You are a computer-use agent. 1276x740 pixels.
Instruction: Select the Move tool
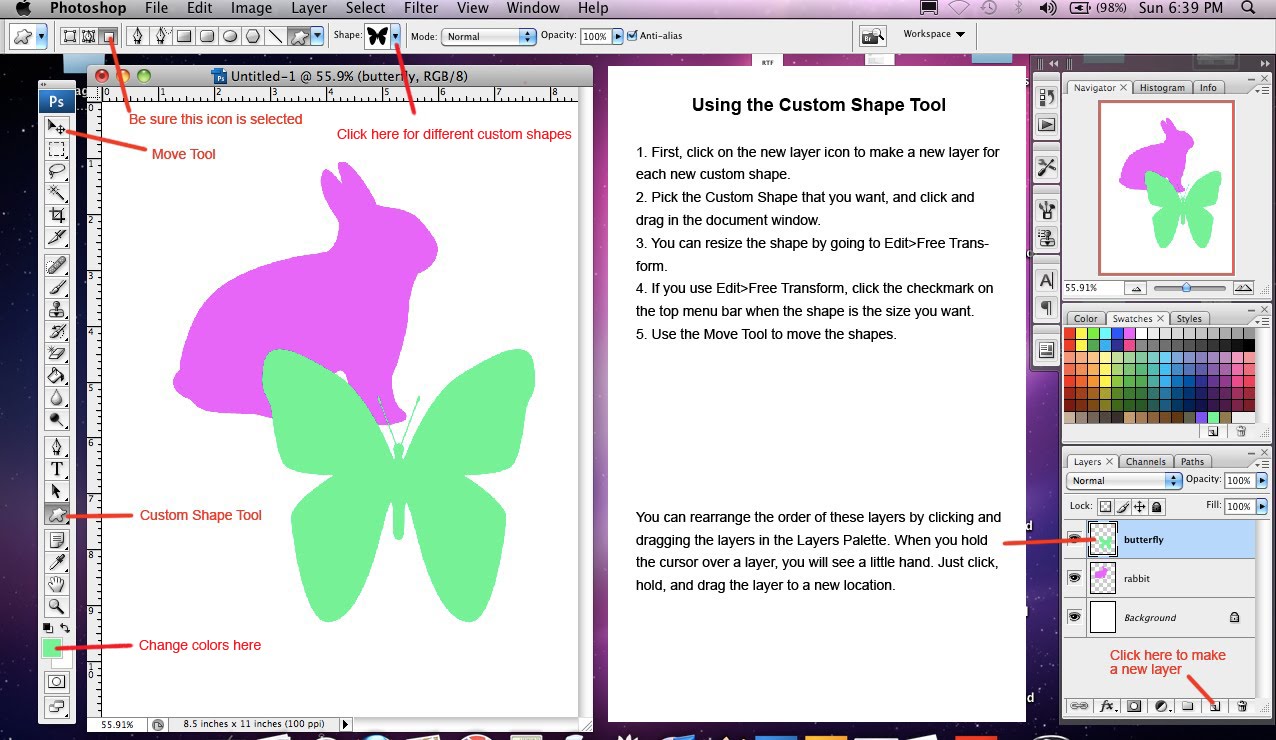57,127
